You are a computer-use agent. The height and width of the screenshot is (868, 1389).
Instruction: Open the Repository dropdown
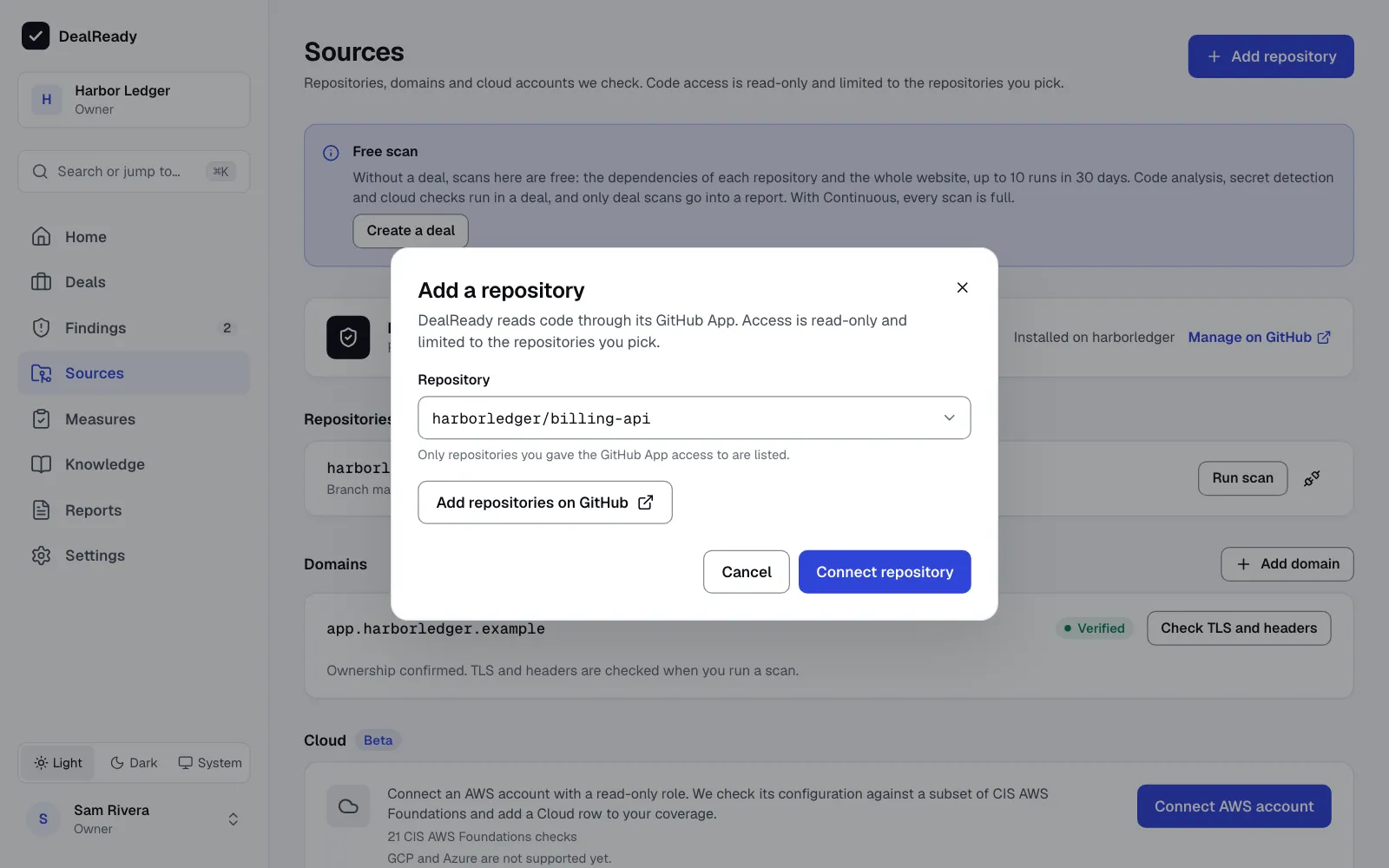(x=694, y=418)
